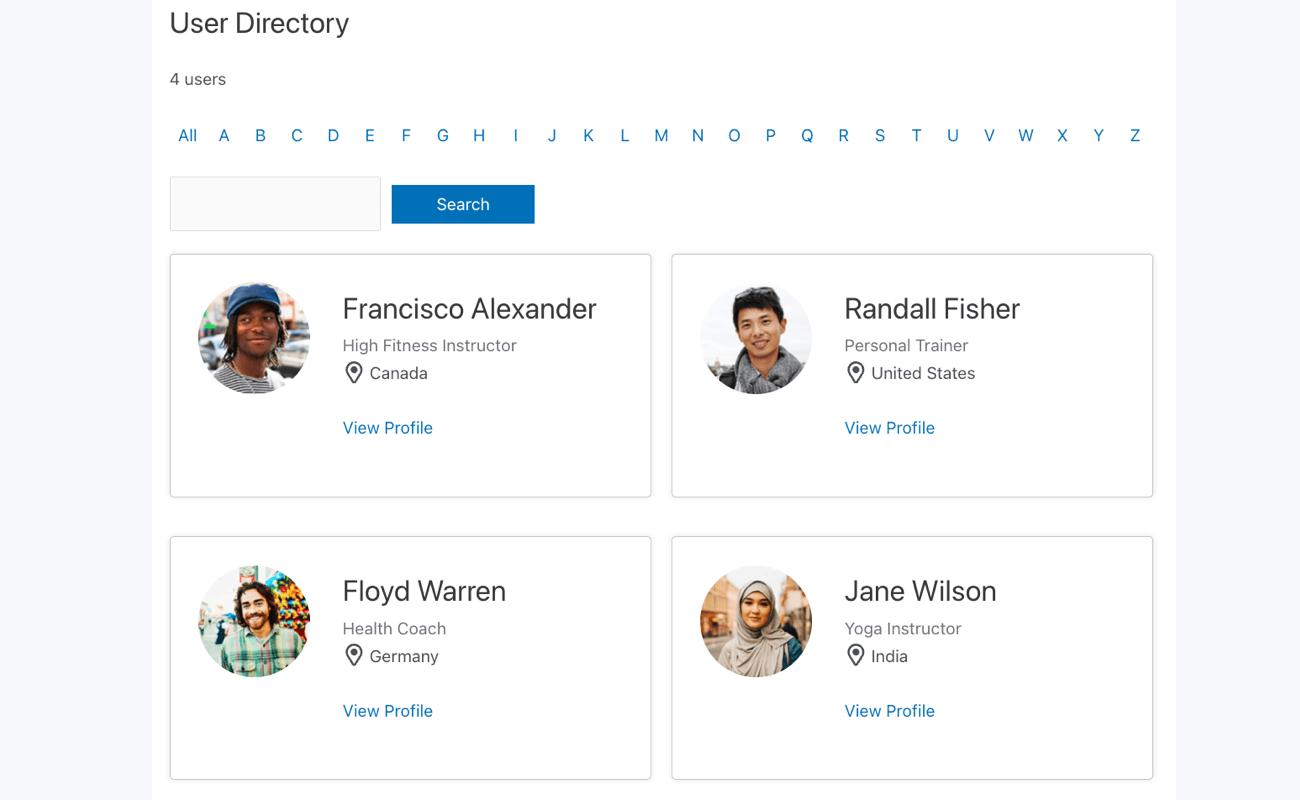
Task: Open Jane Wilson's profile photo
Action: pos(756,621)
